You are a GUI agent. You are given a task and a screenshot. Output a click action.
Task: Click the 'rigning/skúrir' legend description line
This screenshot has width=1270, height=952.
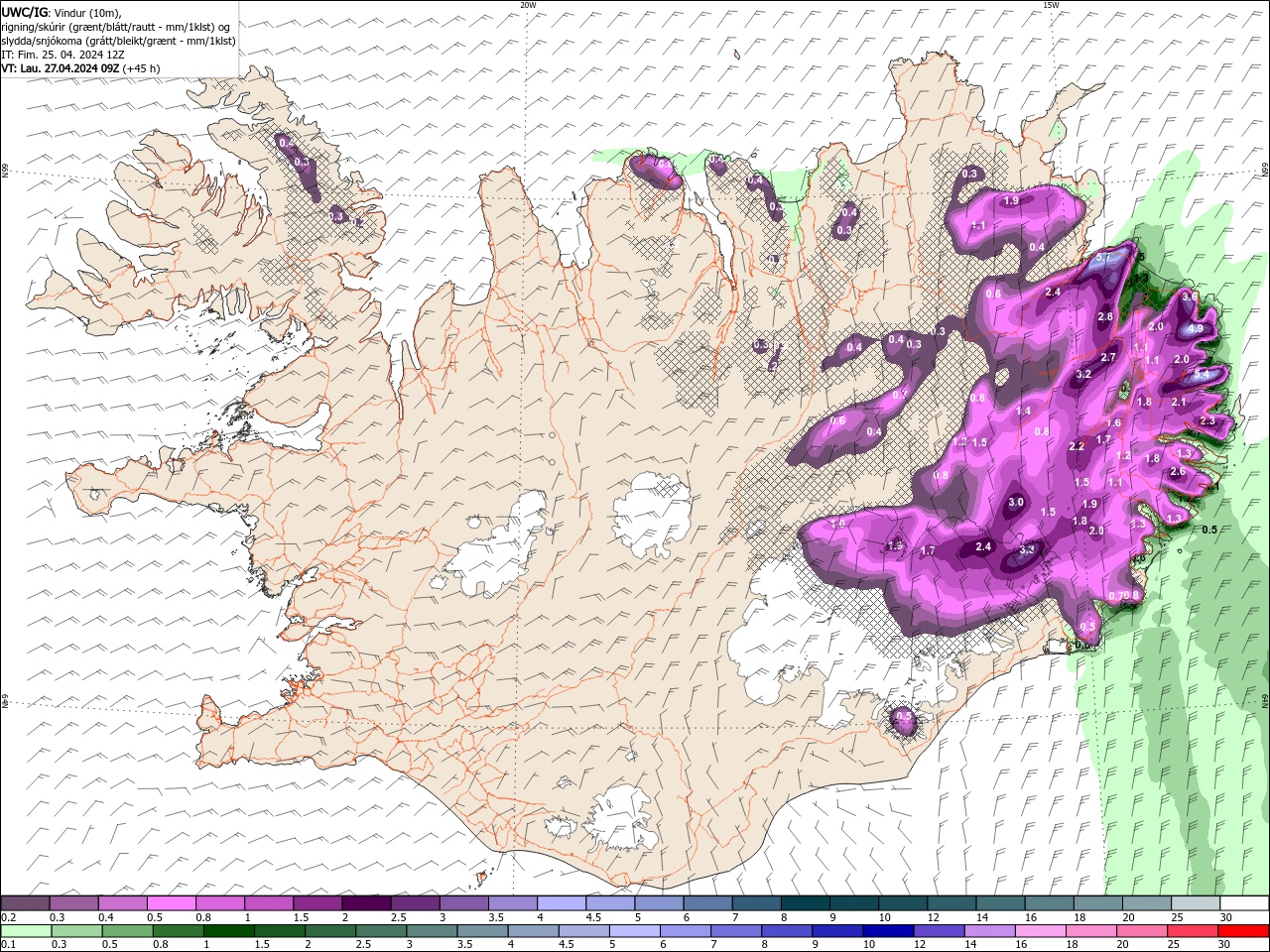[117, 26]
